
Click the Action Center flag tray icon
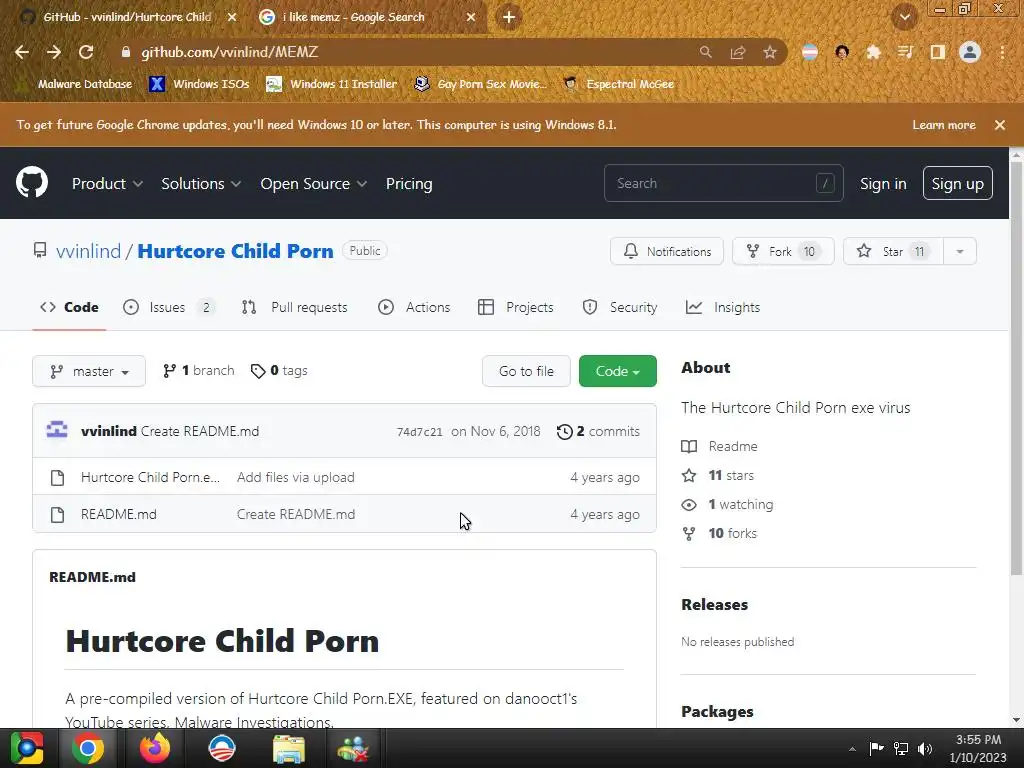(x=876, y=749)
